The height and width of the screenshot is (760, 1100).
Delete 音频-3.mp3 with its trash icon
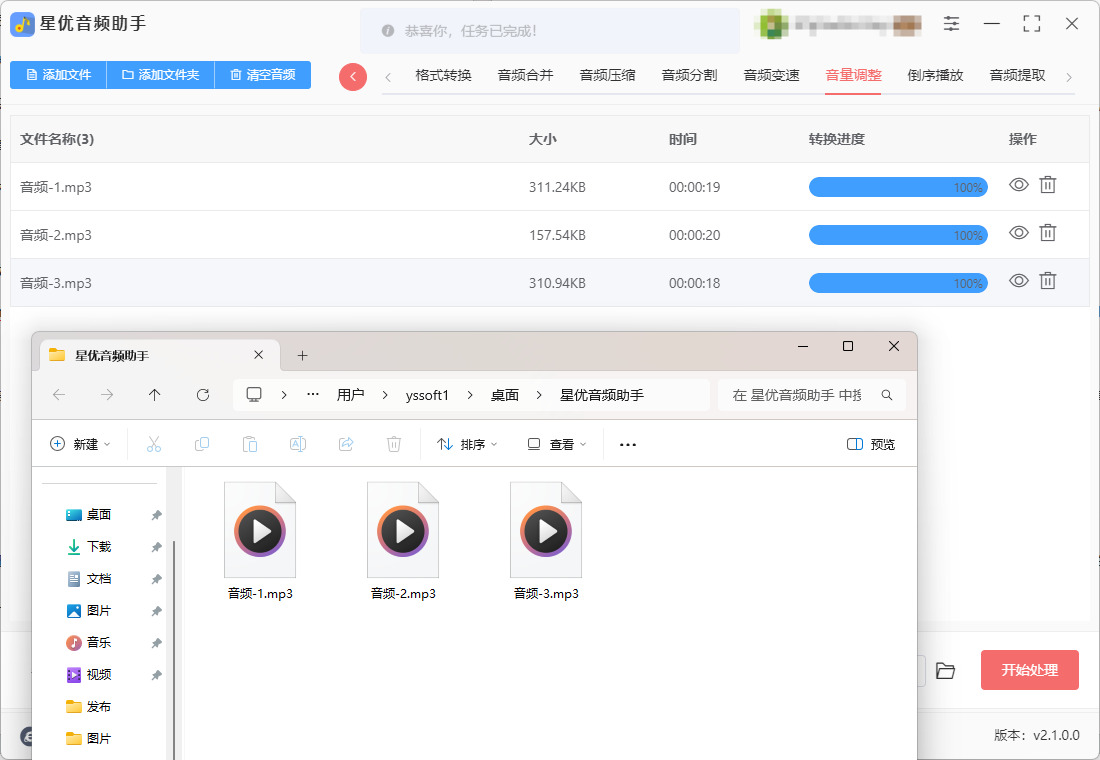[x=1047, y=281]
